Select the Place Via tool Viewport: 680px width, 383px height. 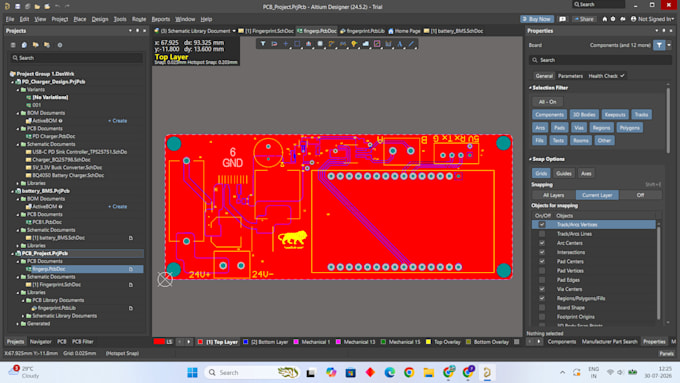354,43
